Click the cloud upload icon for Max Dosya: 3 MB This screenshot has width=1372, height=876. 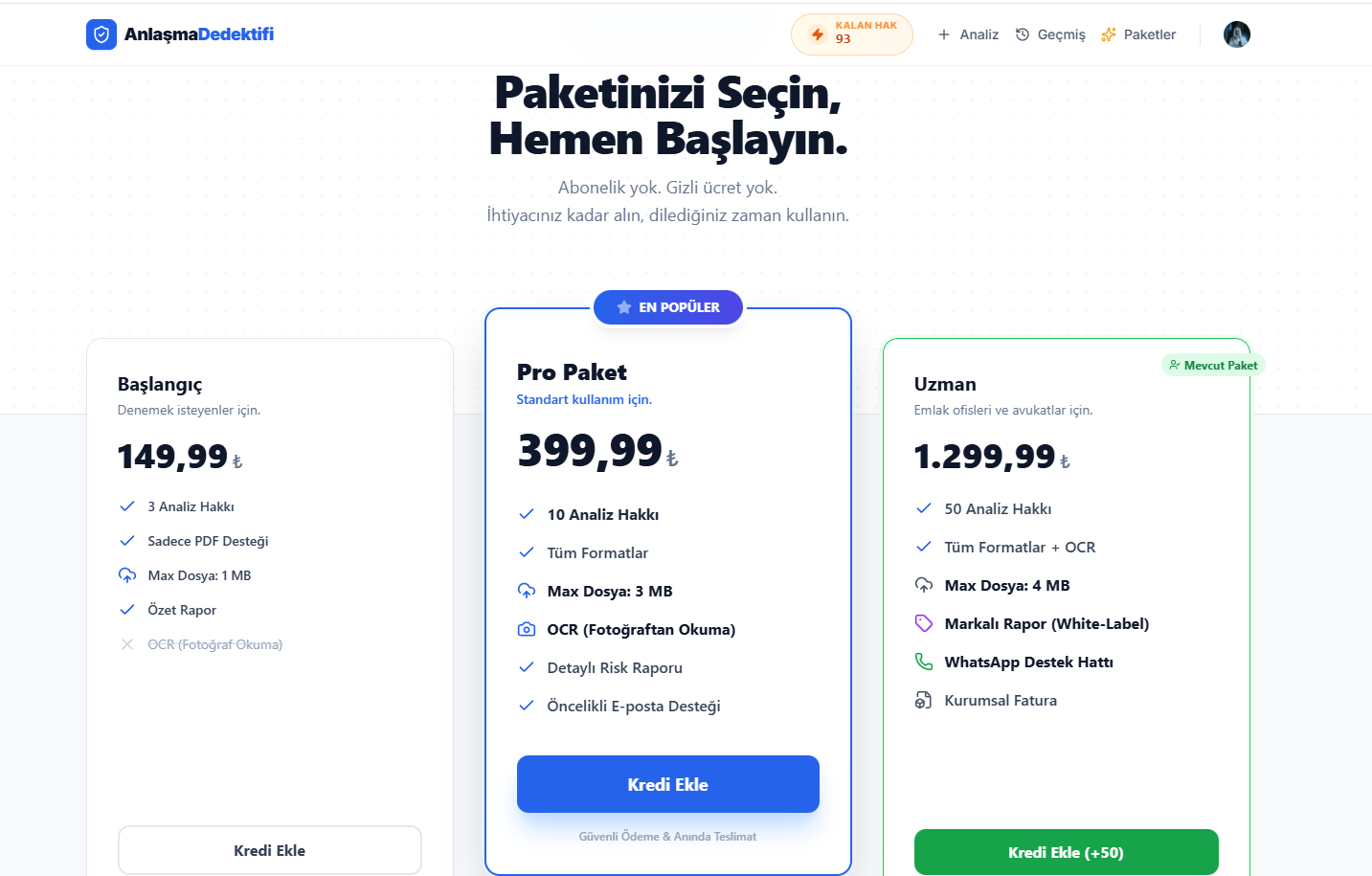pos(527,591)
